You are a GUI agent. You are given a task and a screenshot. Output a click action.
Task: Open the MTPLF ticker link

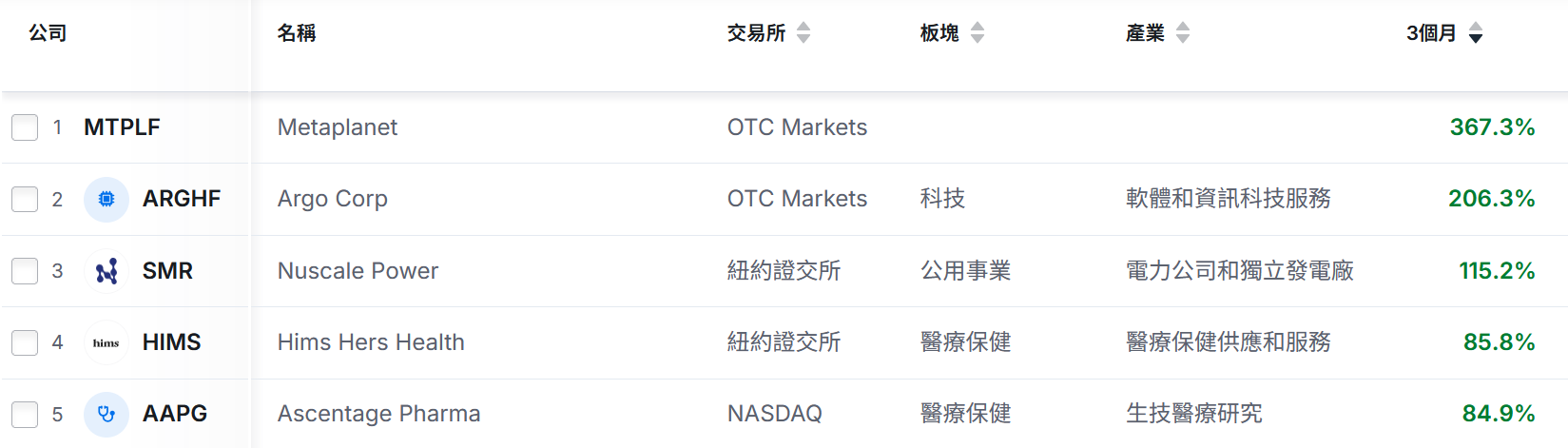pos(122,127)
